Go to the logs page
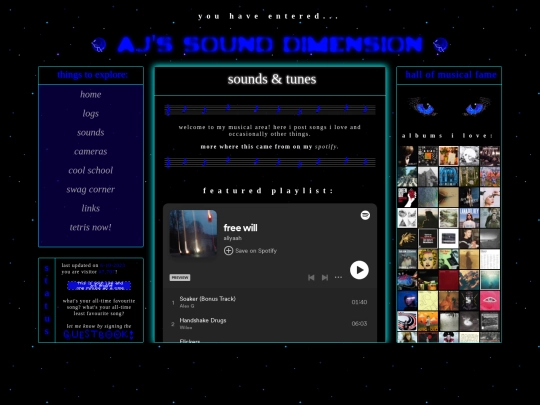Image resolution: width=540 pixels, height=405 pixels. (91, 113)
